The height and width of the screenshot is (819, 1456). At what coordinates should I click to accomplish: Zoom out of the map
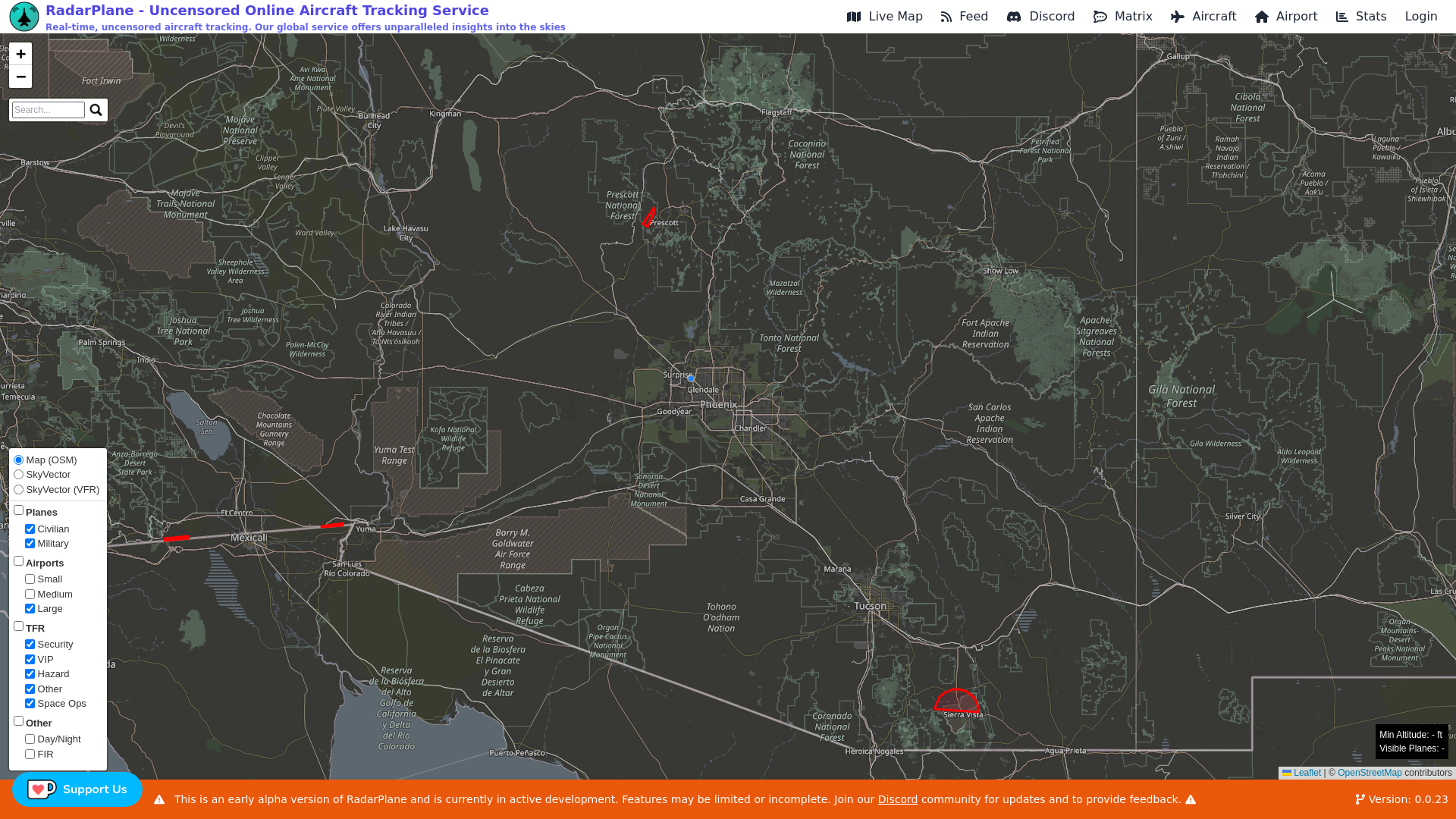tap(20, 77)
